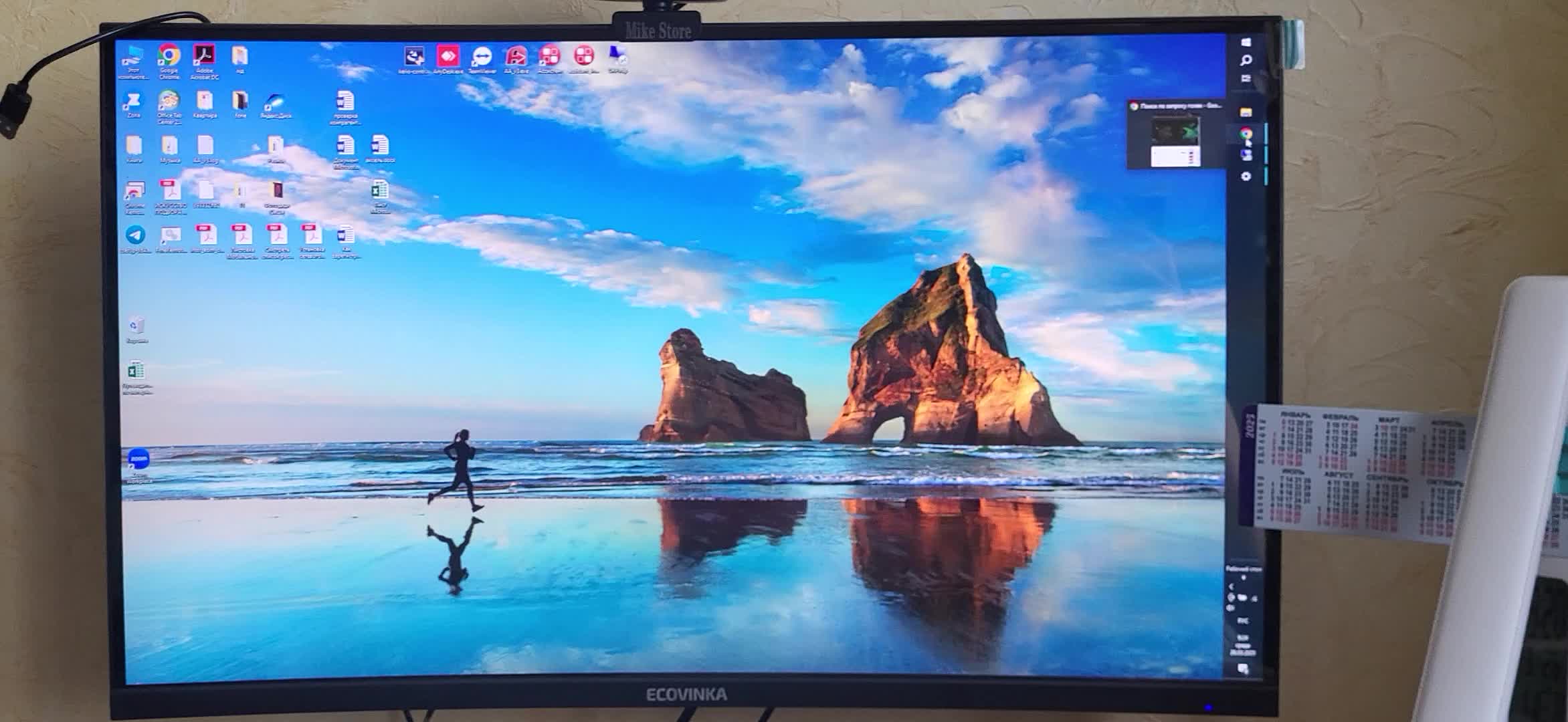The image size is (1568, 722).
Task: Click the Chrome icon on the taskbar
Action: point(1246,134)
